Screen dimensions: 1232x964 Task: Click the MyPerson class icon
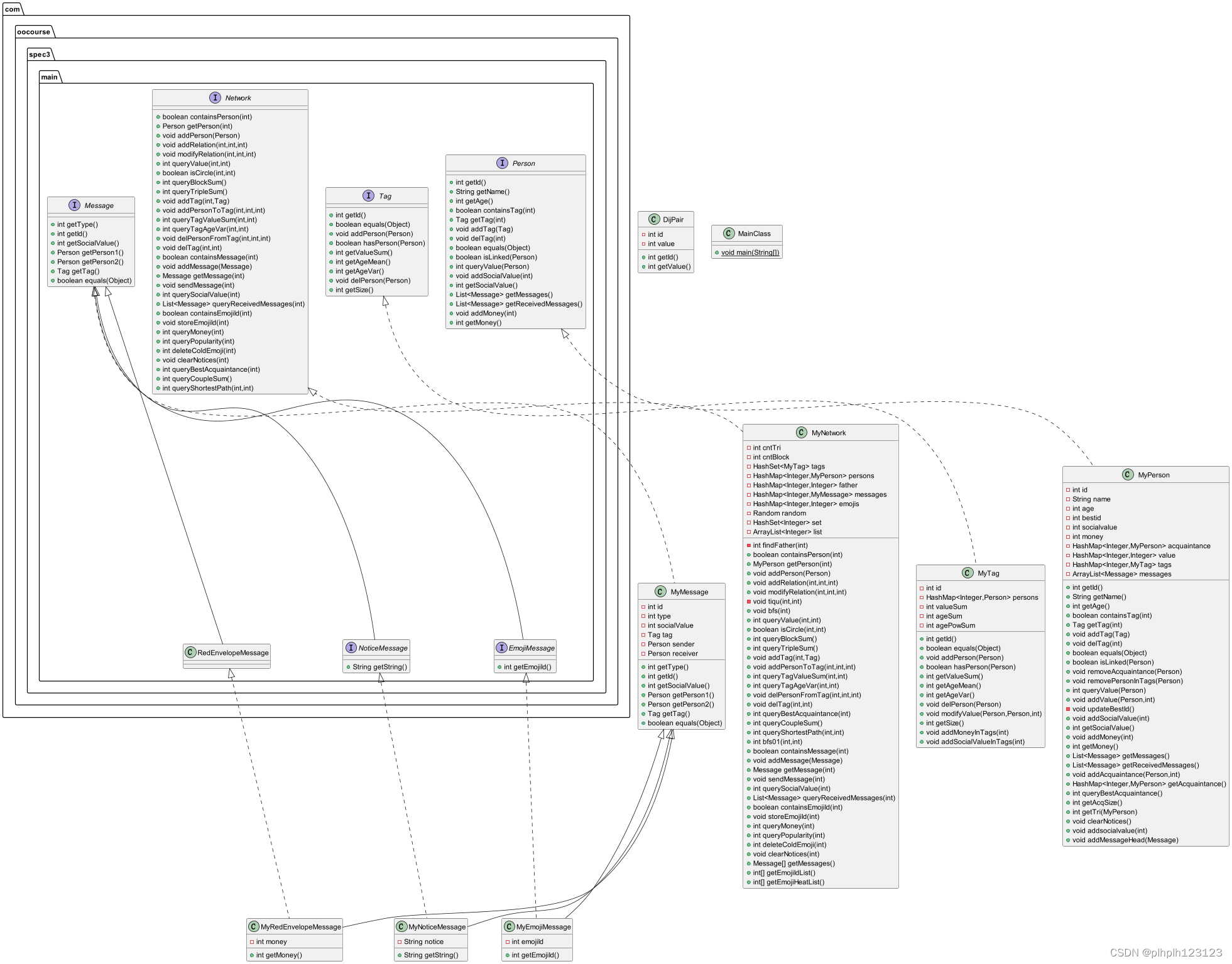click(x=1128, y=474)
